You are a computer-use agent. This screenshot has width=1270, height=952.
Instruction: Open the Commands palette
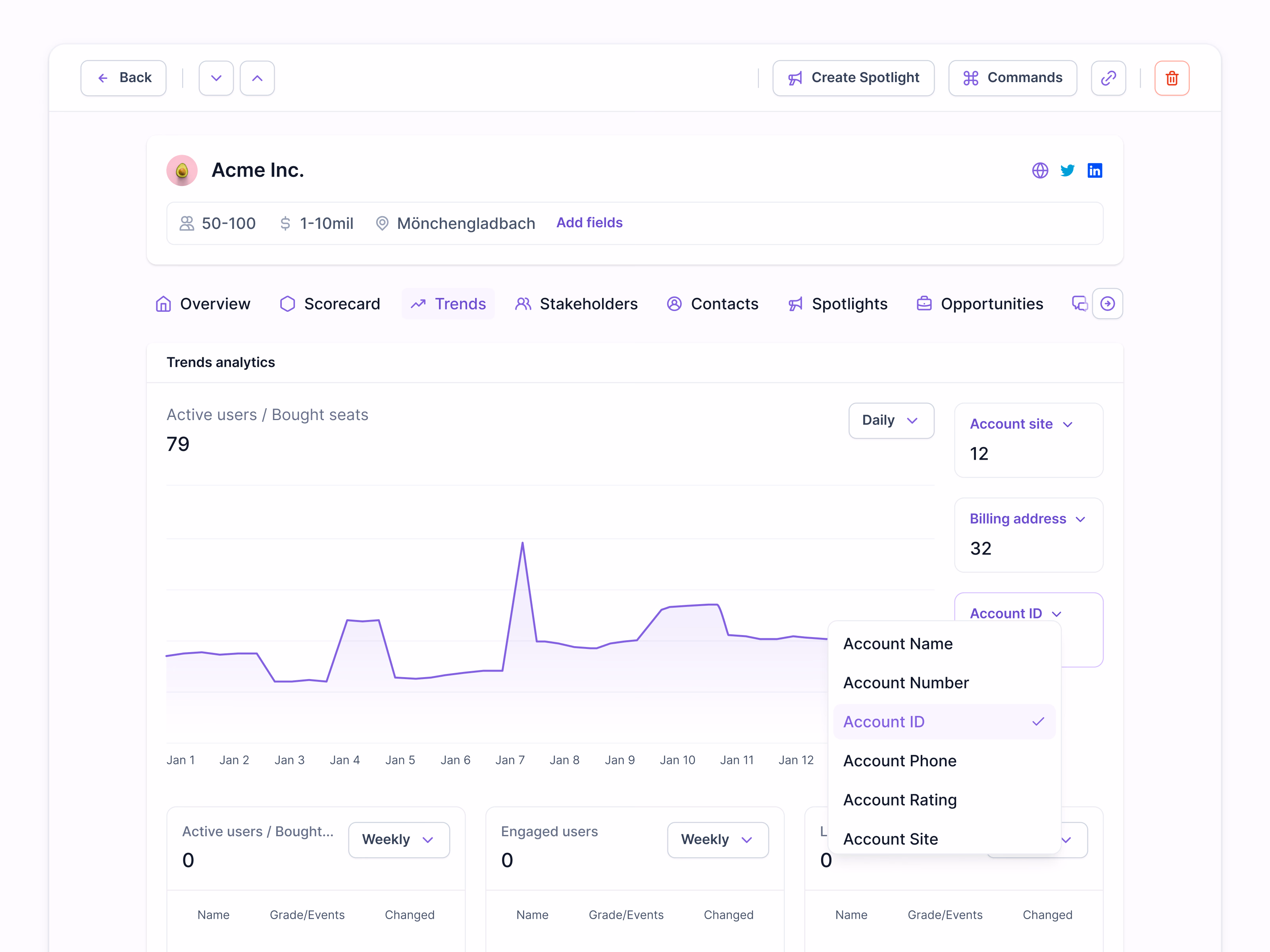[x=1012, y=78]
